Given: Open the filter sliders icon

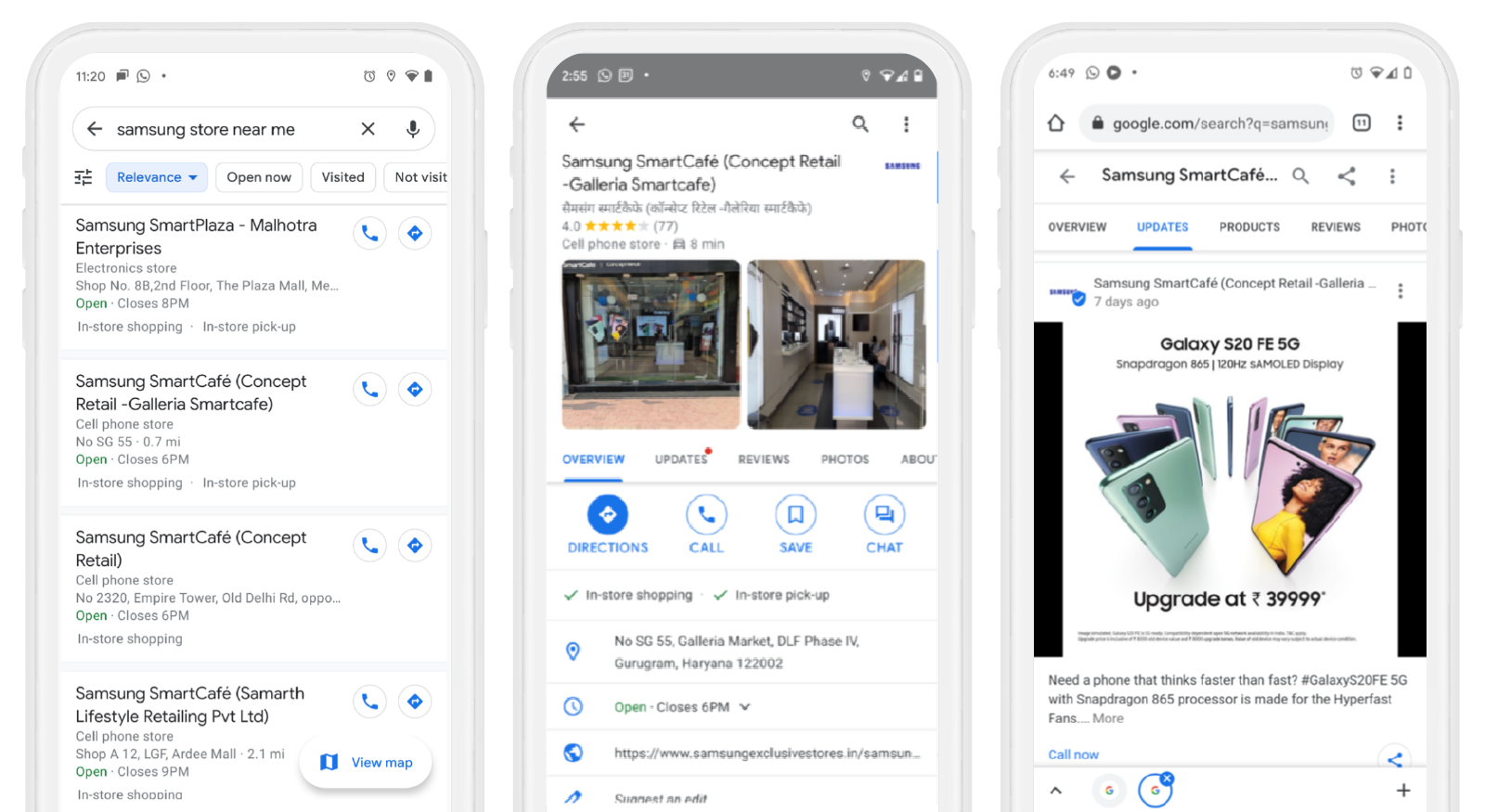Looking at the screenshot, I should tap(84, 177).
